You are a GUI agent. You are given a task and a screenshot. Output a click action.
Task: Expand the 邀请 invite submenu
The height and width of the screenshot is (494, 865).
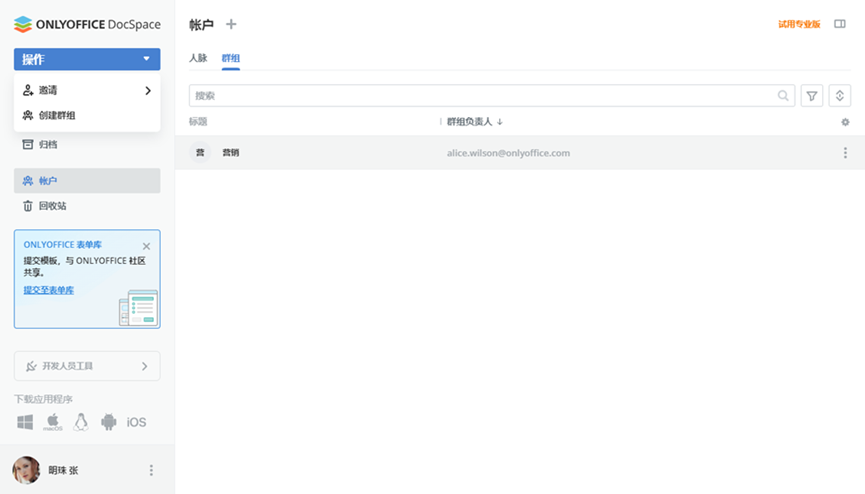pos(87,90)
